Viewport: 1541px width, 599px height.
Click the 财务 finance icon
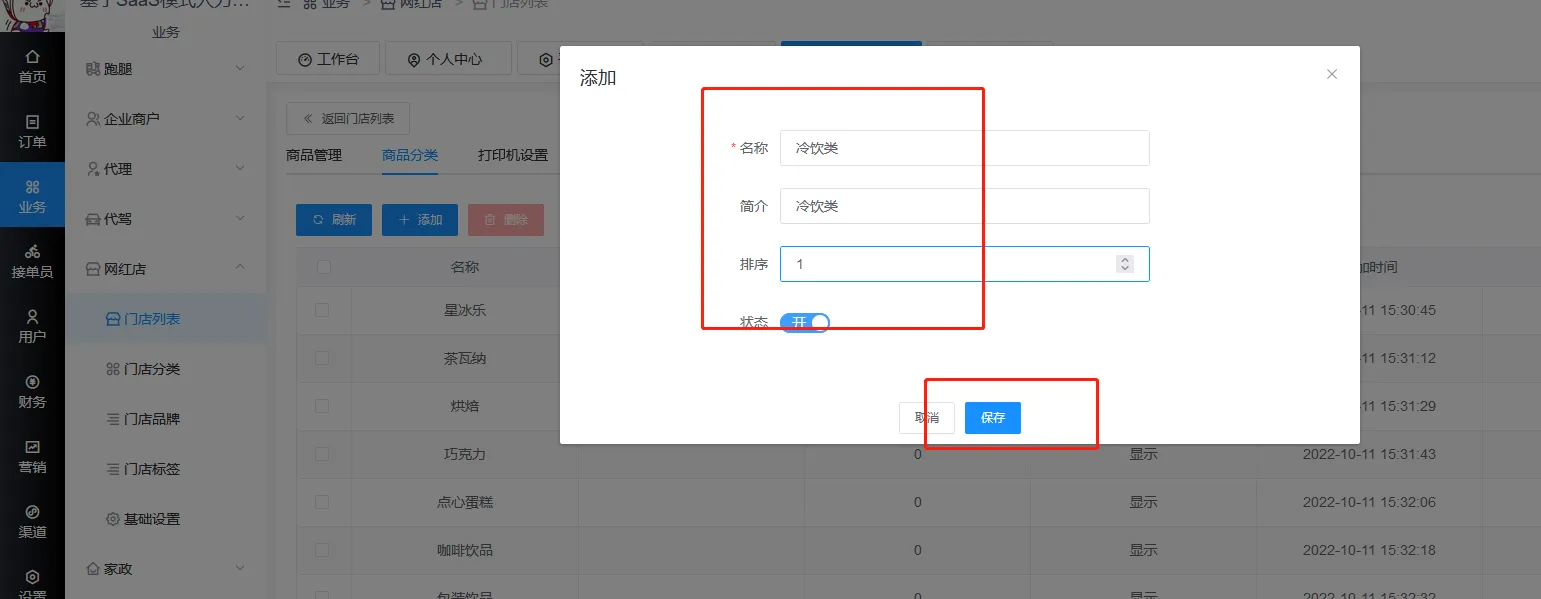32,382
